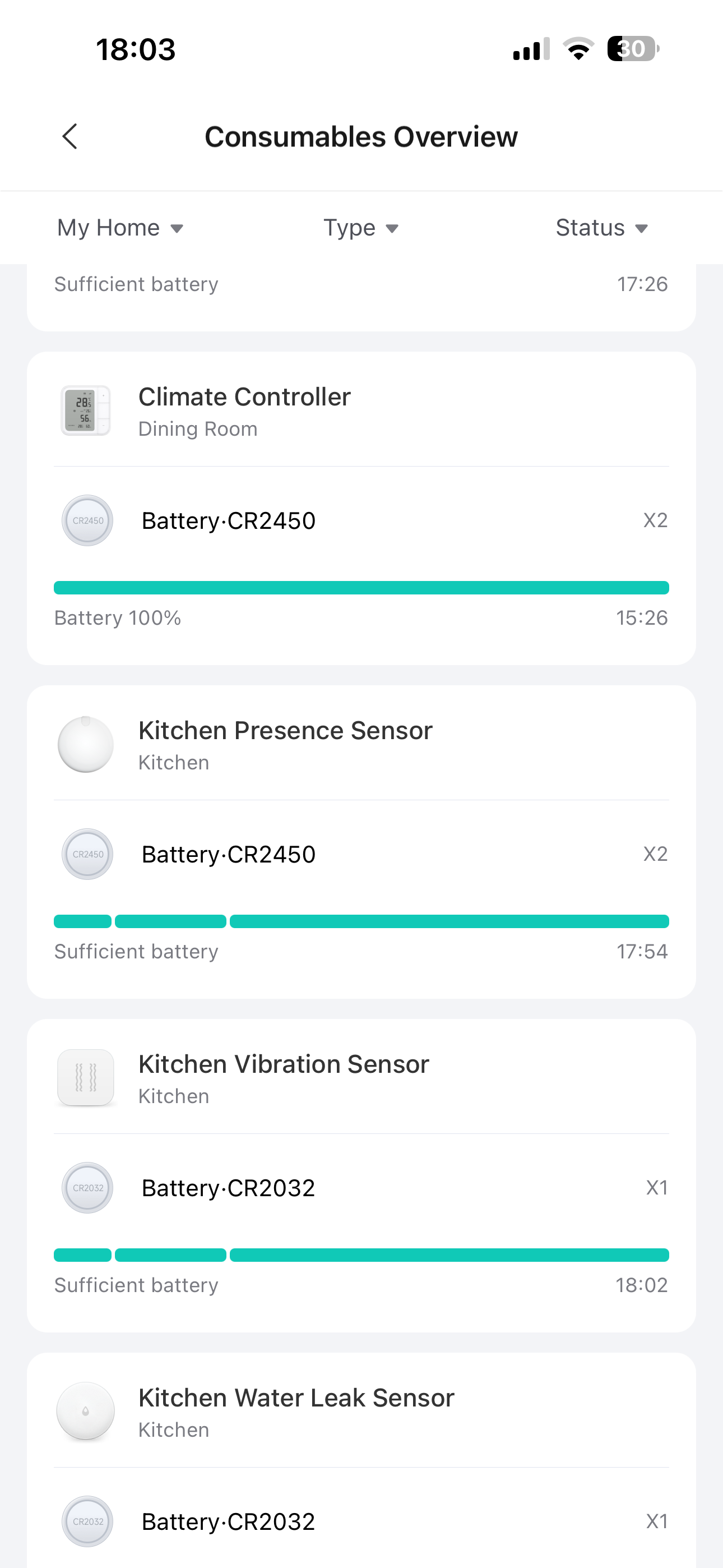Tap Kitchen Vibration Sensor's battery level bar
This screenshot has width=723, height=1568.
(x=361, y=1255)
